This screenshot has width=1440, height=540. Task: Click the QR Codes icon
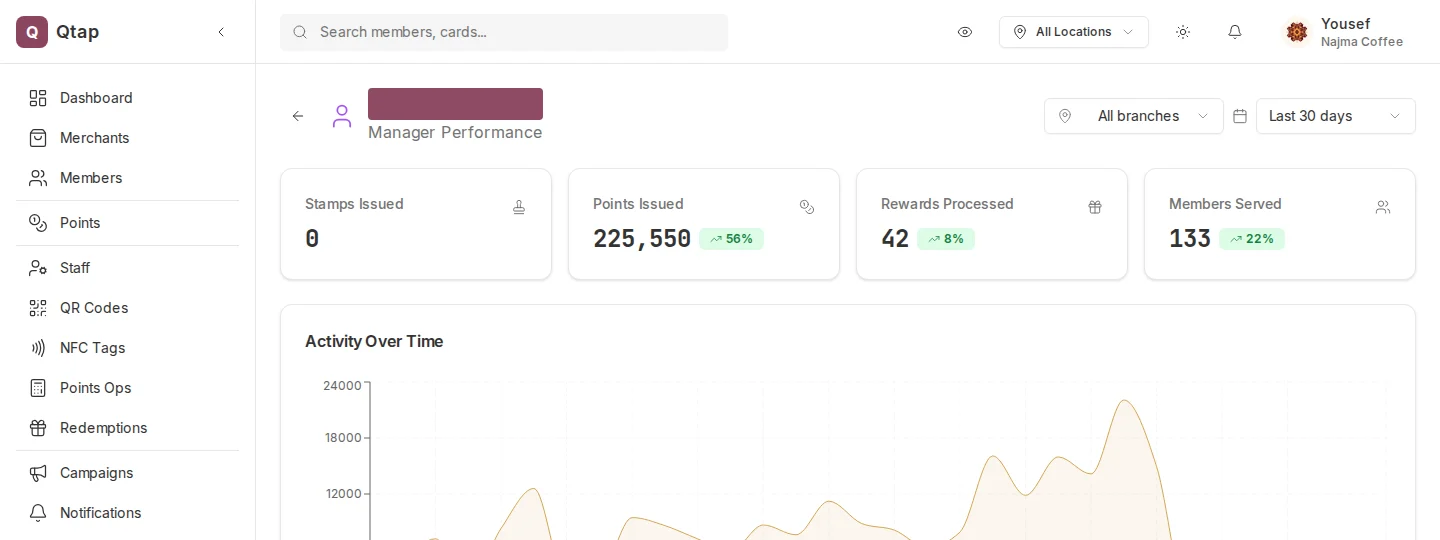click(38, 308)
